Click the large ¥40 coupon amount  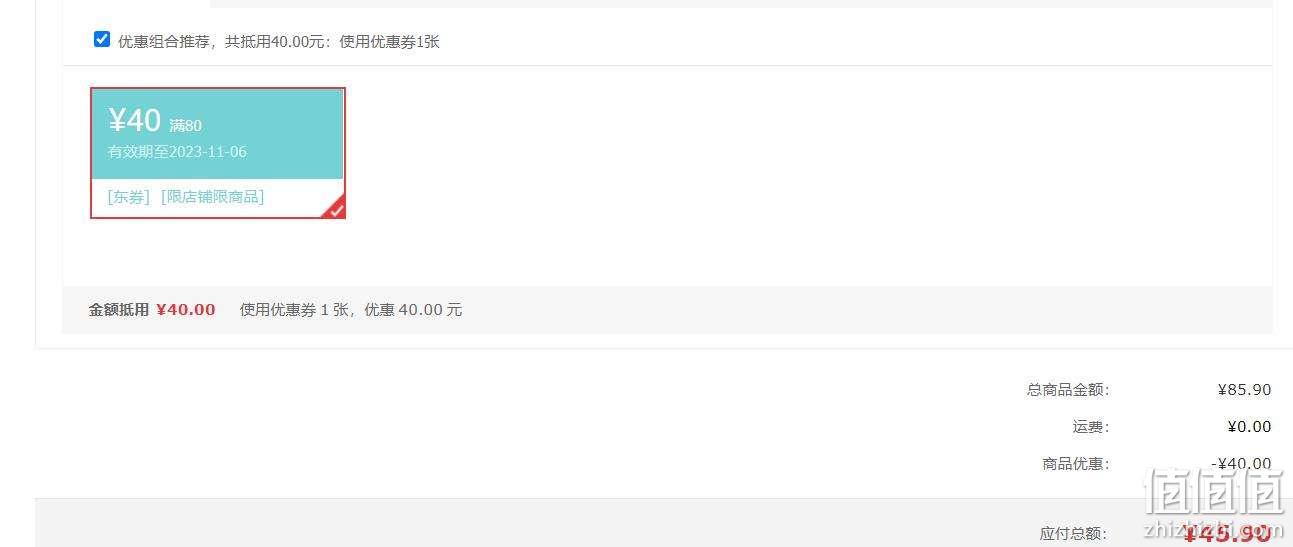point(134,120)
